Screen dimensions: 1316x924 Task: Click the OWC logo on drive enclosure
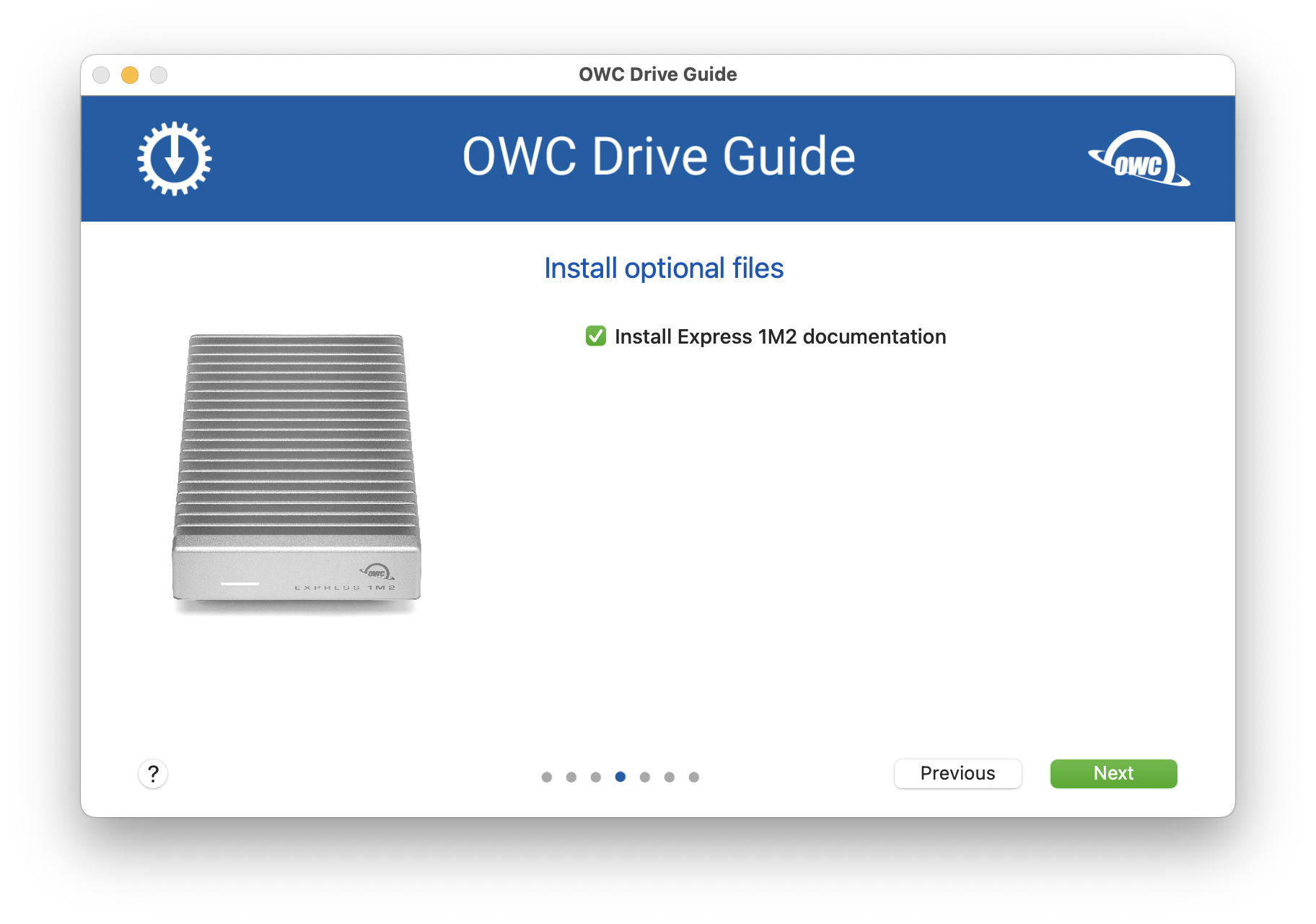377,572
